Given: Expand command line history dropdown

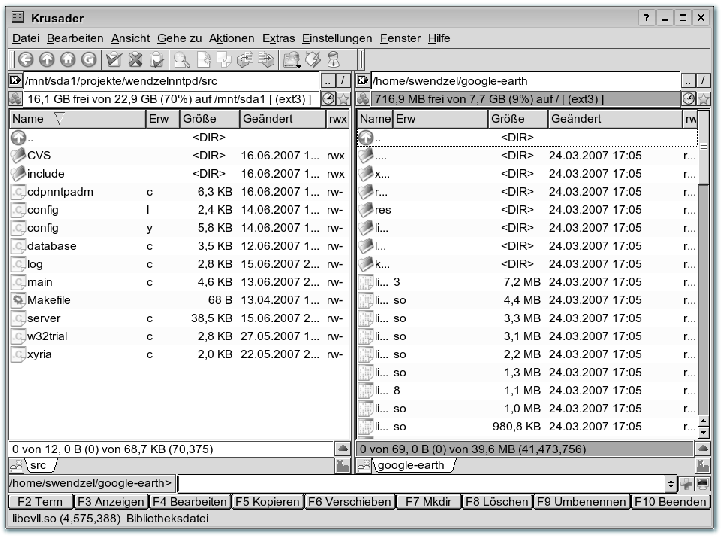Looking at the screenshot, I should [671, 484].
